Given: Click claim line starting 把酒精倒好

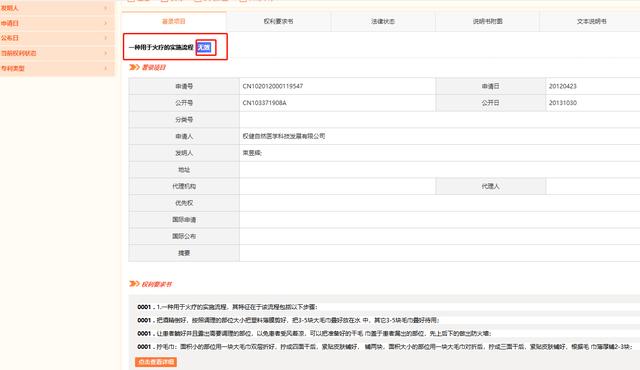Looking at the screenshot, I should (298, 320).
